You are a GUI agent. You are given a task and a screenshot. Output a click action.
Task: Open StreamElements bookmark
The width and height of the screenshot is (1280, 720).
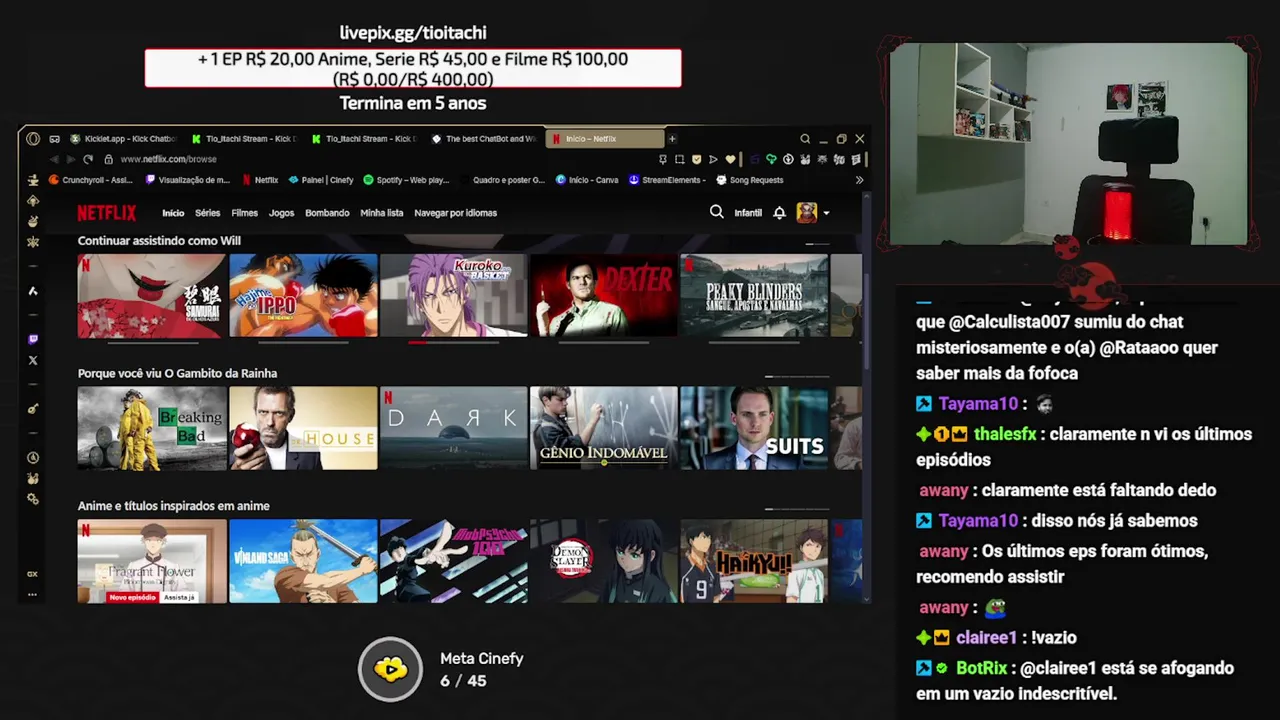tap(667, 180)
